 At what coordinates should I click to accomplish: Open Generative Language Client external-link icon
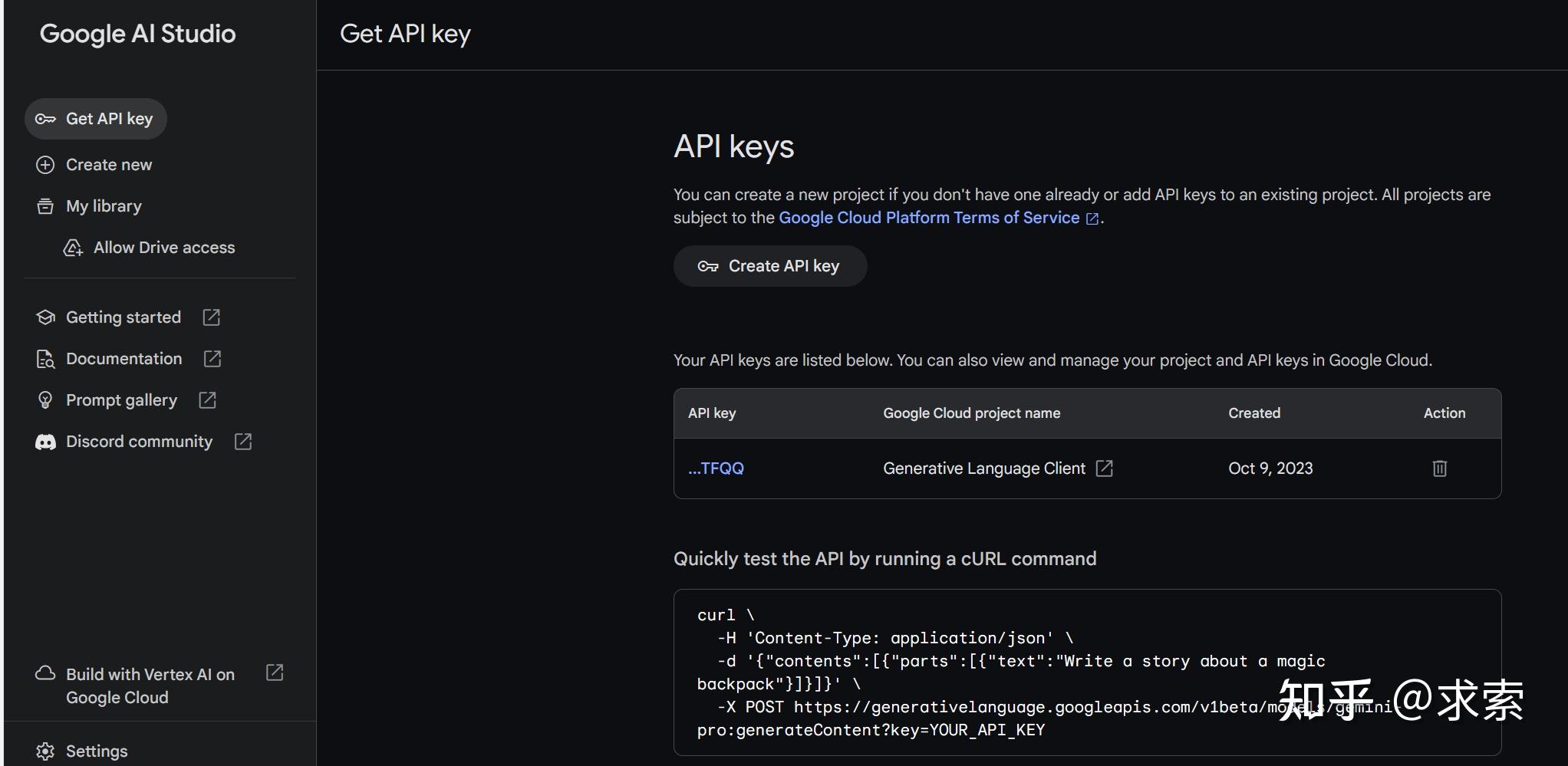click(x=1105, y=468)
